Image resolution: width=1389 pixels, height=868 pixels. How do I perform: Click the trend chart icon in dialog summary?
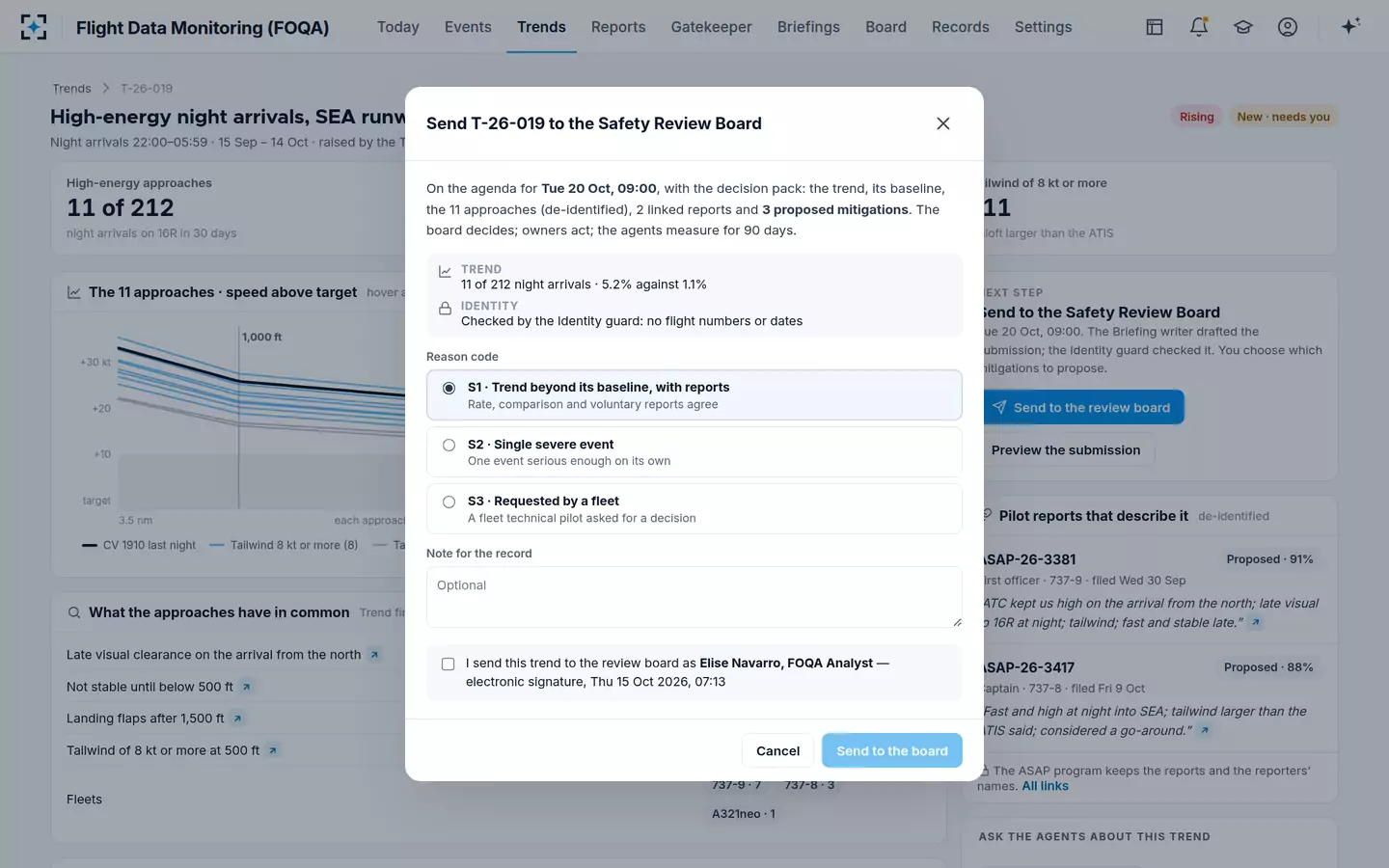point(445,272)
